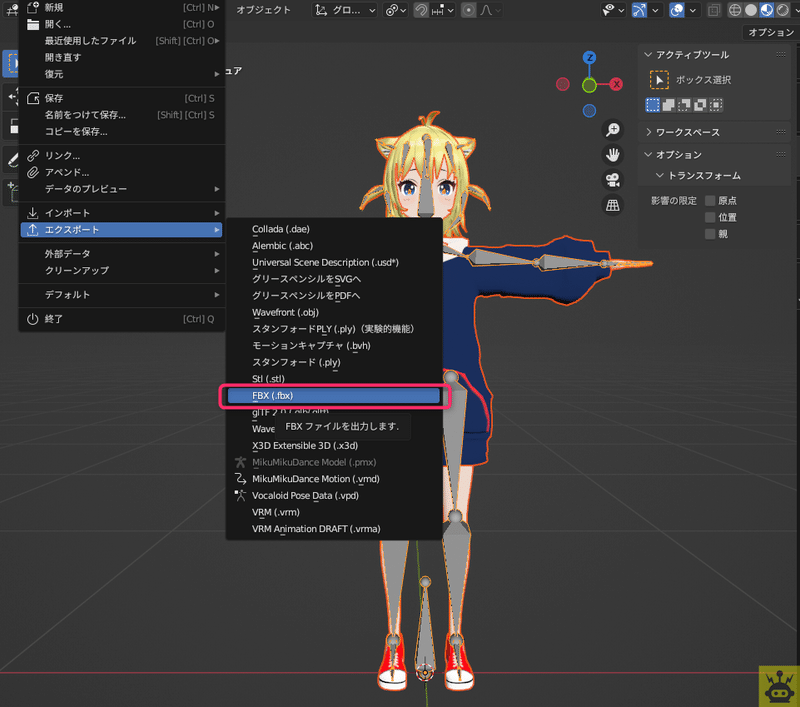Click the negative Z axis gizmo circle
The image size is (800, 707).
tap(589, 110)
